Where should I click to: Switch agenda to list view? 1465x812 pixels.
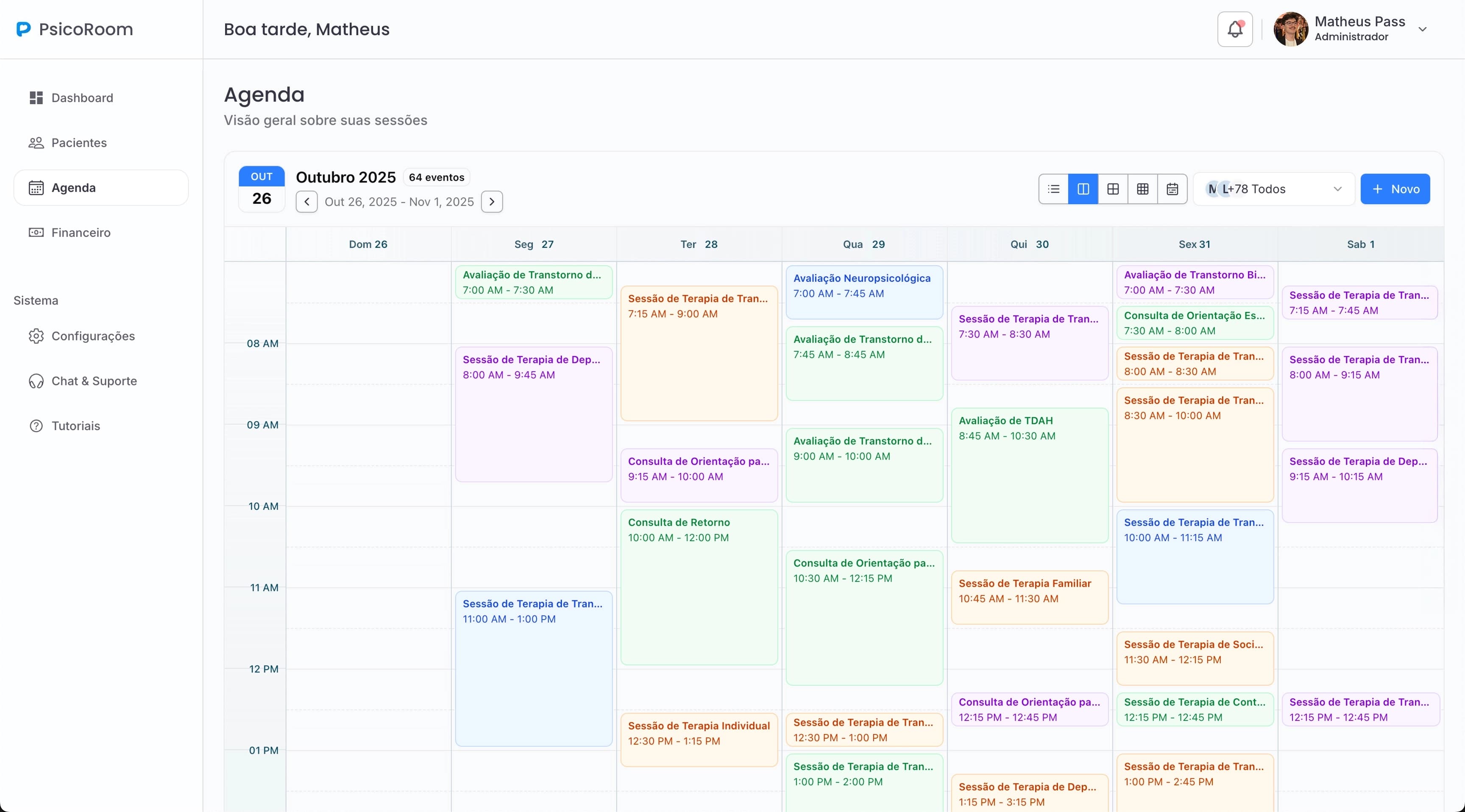coord(1053,189)
